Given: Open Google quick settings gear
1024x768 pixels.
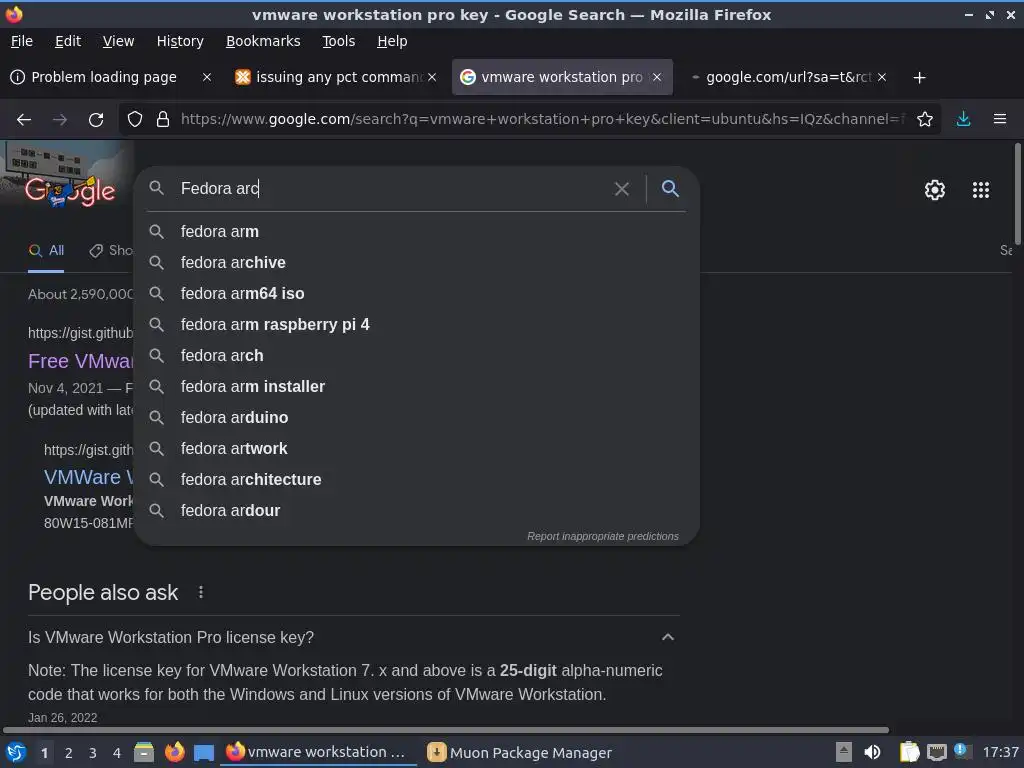Looking at the screenshot, I should (935, 190).
